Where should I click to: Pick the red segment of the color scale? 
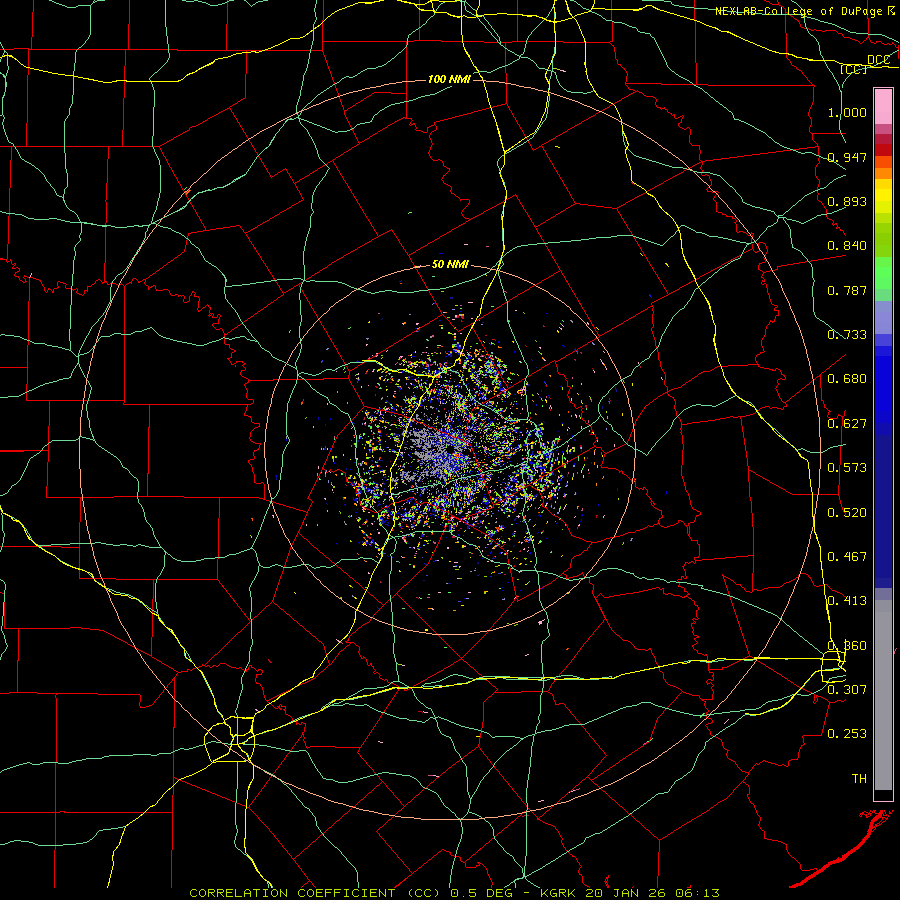click(x=883, y=150)
